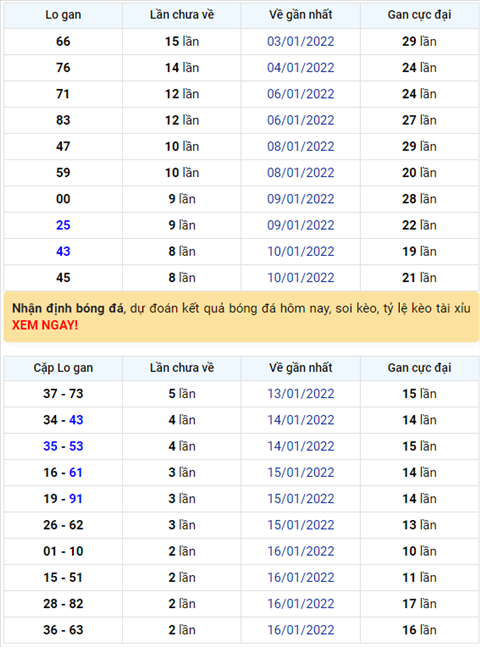Click the 08/01/2022 date in row 47
Viewport: 480px width, 647px height.
tap(300, 146)
